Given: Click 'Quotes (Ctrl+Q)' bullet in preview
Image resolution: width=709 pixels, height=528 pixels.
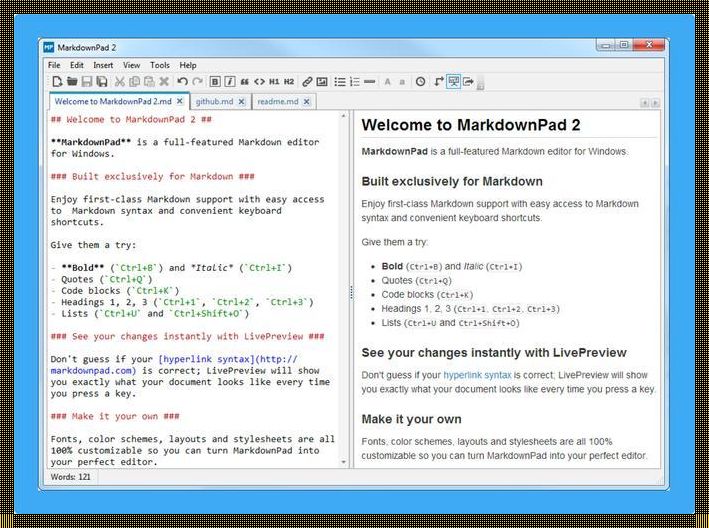Looking at the screenshot, I should [416, 281].
